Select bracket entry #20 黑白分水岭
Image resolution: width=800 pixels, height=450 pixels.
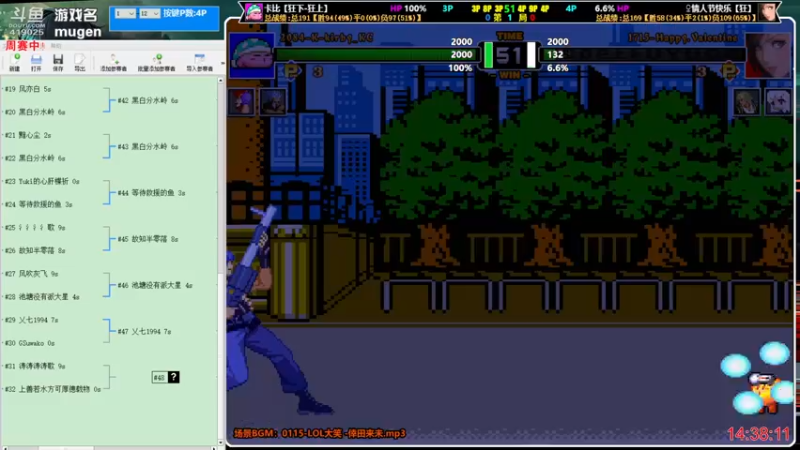[x=35, y=112]
